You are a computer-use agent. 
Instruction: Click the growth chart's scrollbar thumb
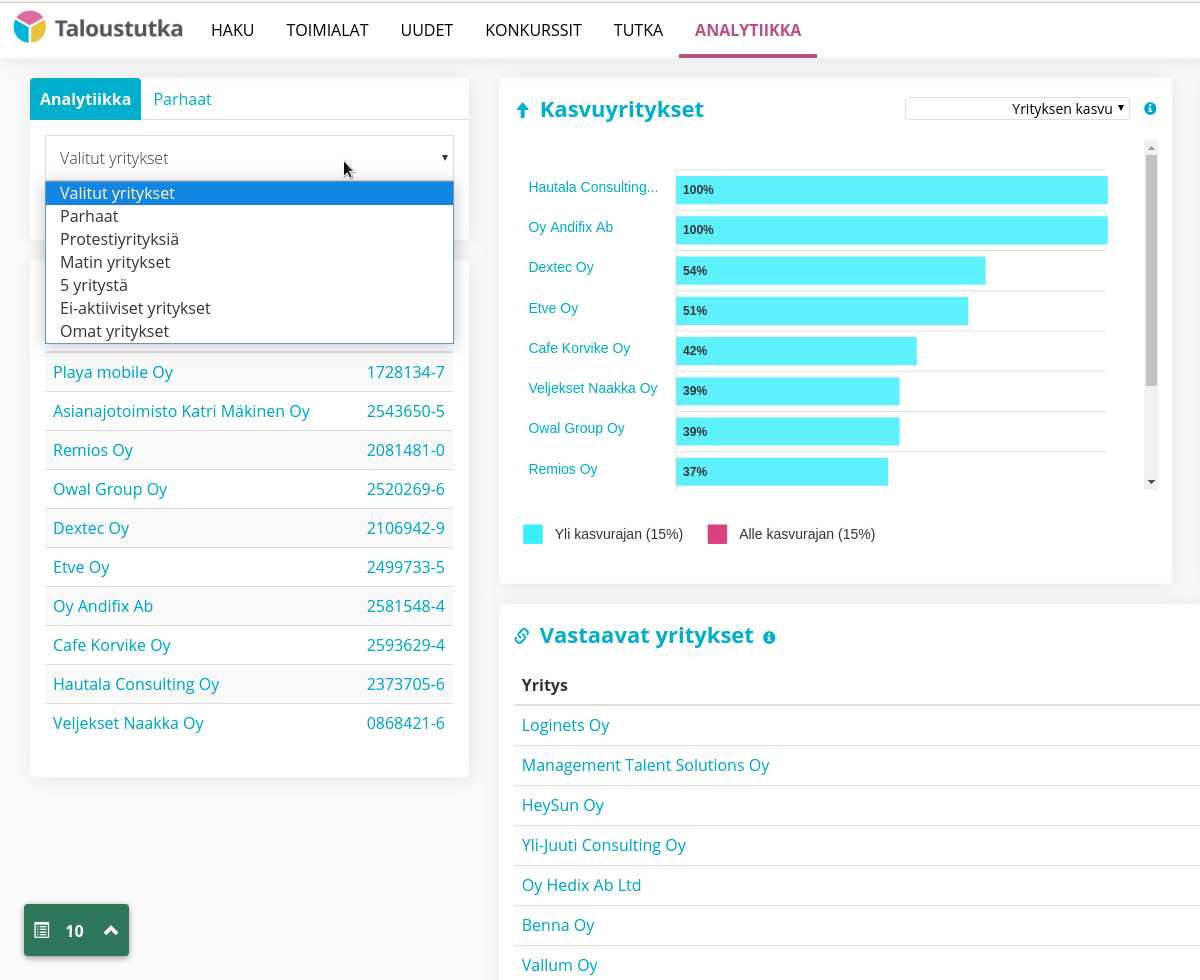(1151, 270)
